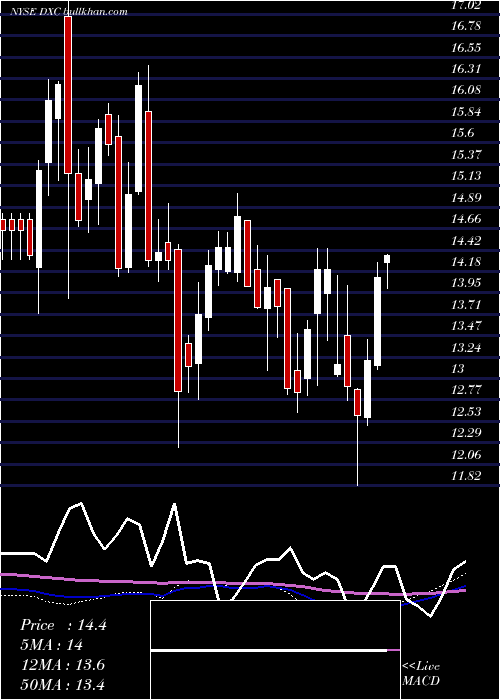
Task: Click the 15.6 price axis label
Action: [463, 133]
